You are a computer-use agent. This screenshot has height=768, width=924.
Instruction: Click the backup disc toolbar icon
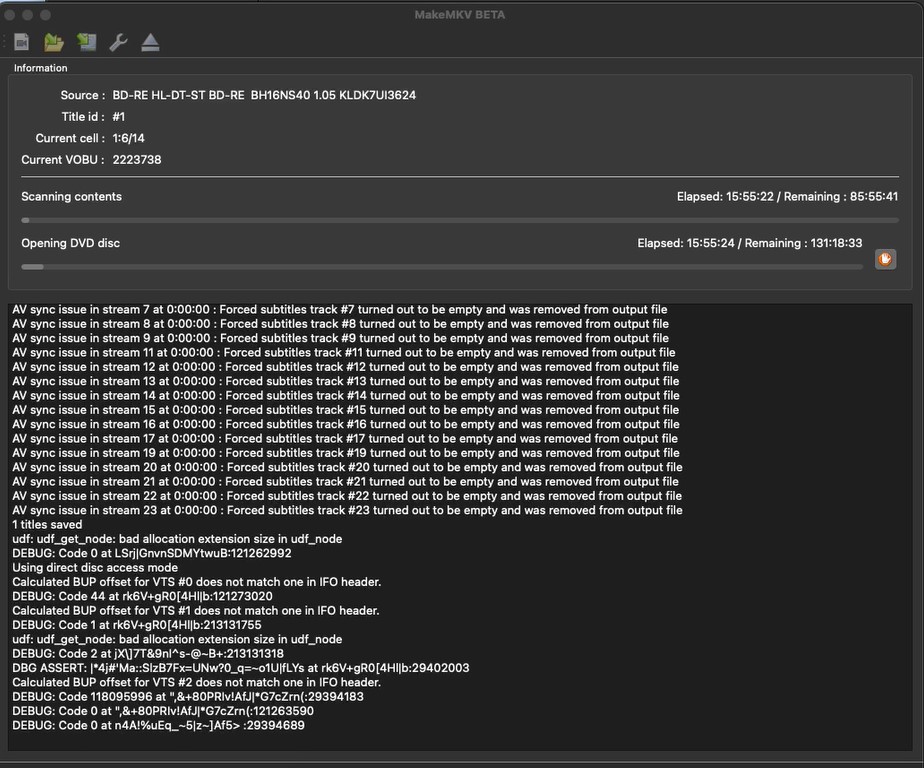click(x=87, y=42)
